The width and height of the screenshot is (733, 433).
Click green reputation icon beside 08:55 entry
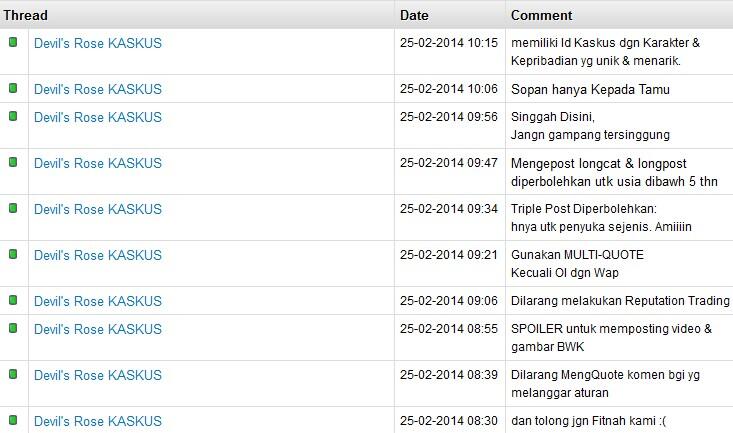(13, 328)
